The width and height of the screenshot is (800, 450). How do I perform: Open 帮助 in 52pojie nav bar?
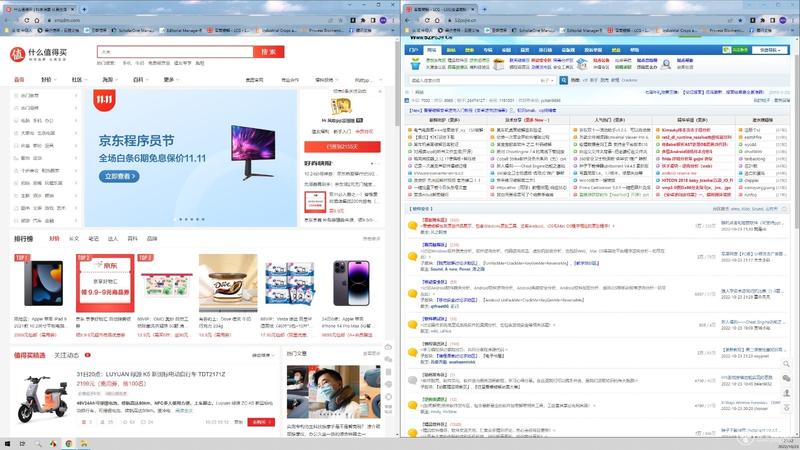tap(634, 50)
